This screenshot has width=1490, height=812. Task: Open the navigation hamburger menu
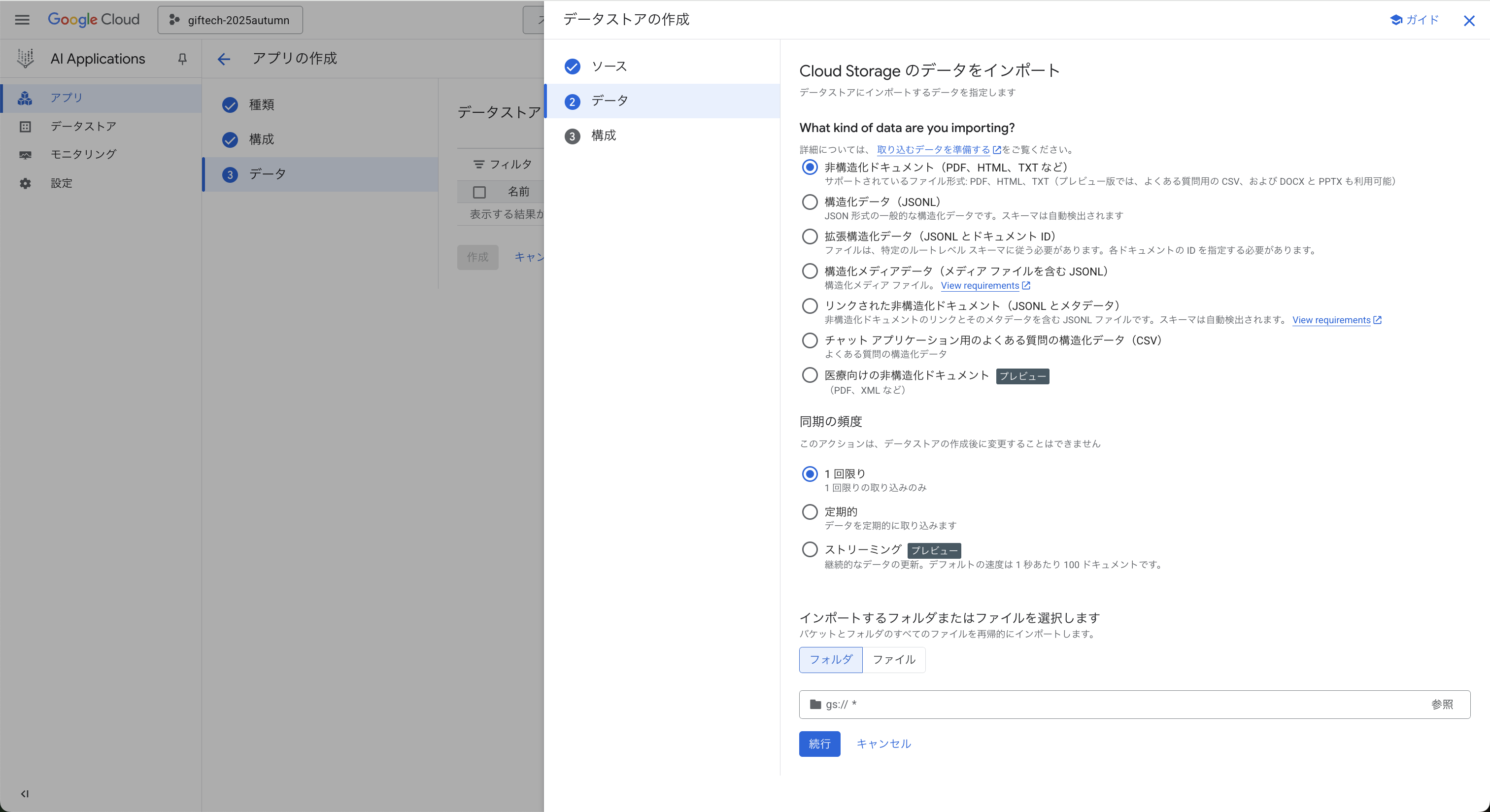point(22,19)
